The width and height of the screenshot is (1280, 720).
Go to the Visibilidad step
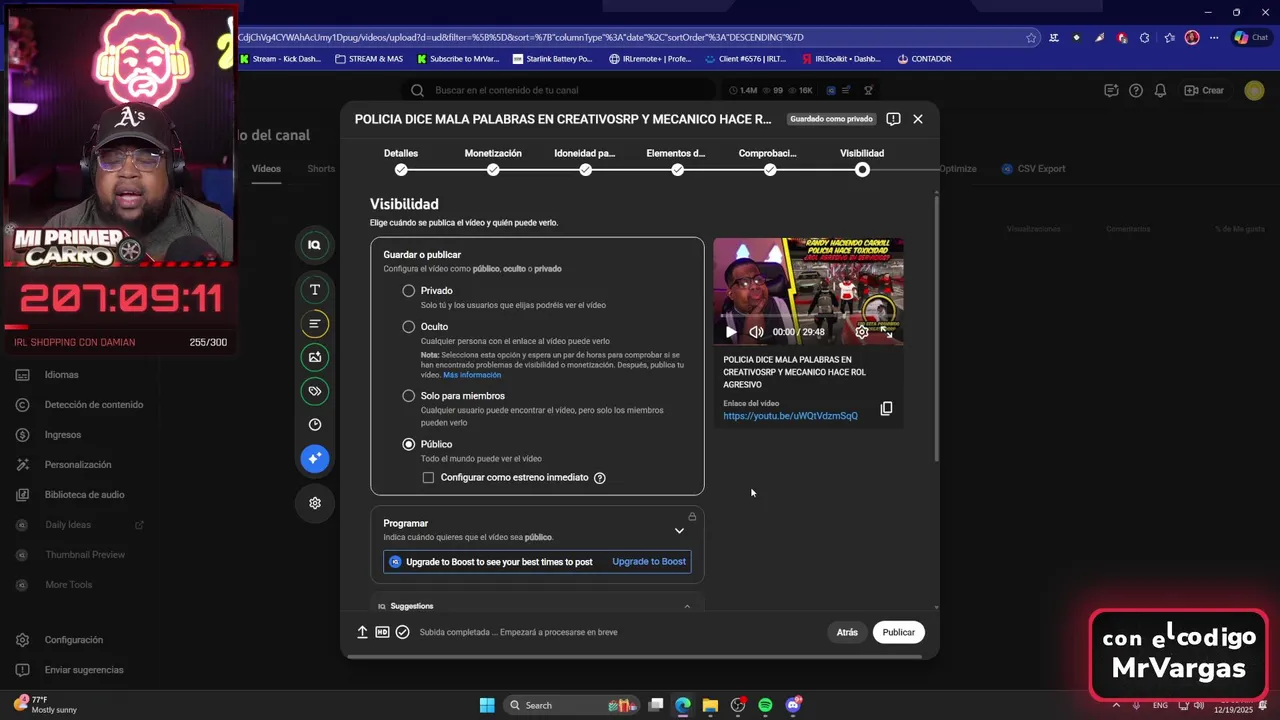point(862,161)
